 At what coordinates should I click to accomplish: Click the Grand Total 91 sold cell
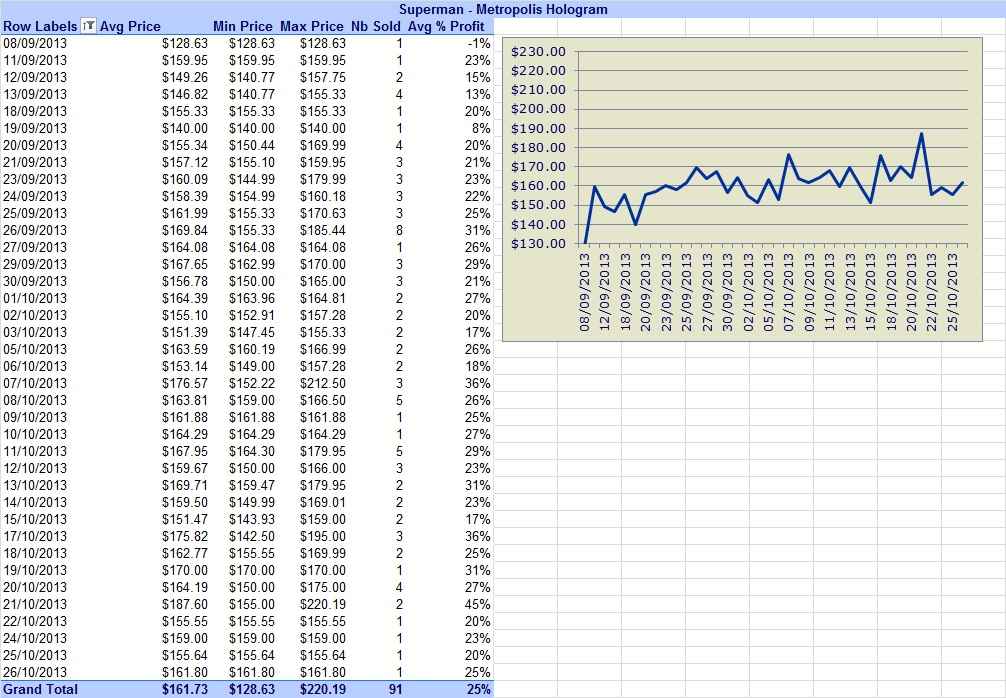point(395,689)
